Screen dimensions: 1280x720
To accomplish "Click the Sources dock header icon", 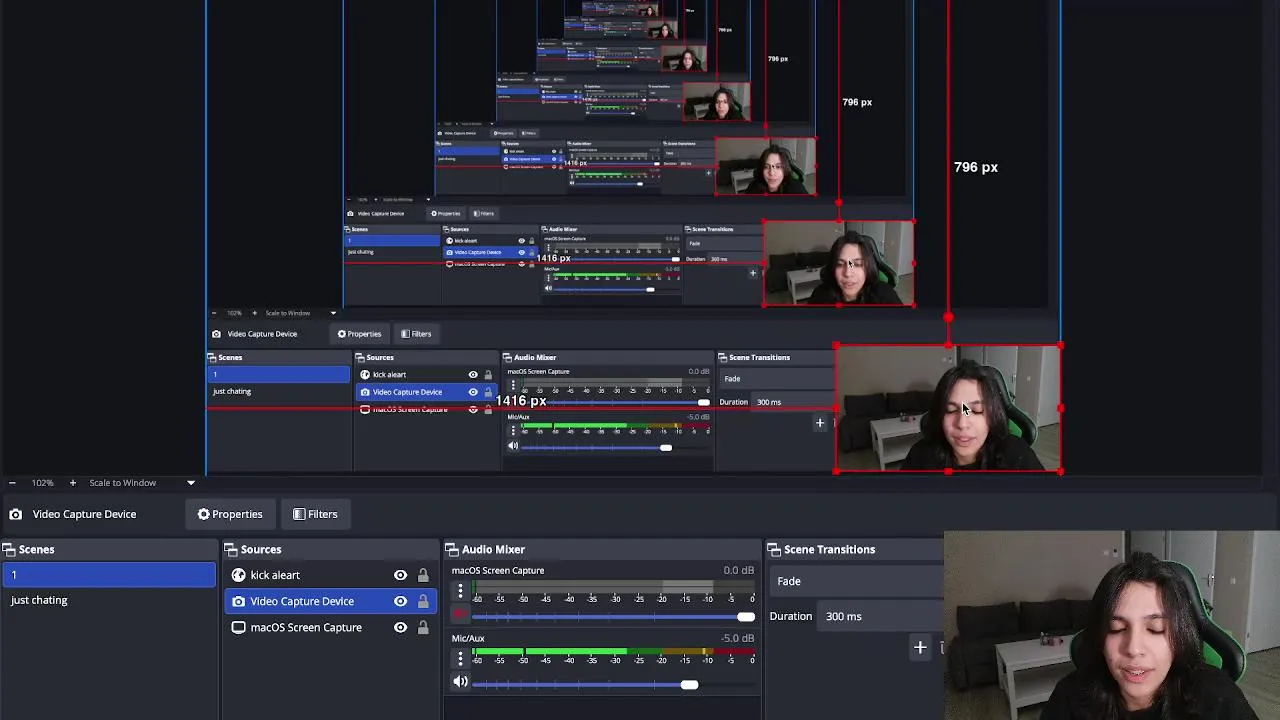I will point(231,549).
